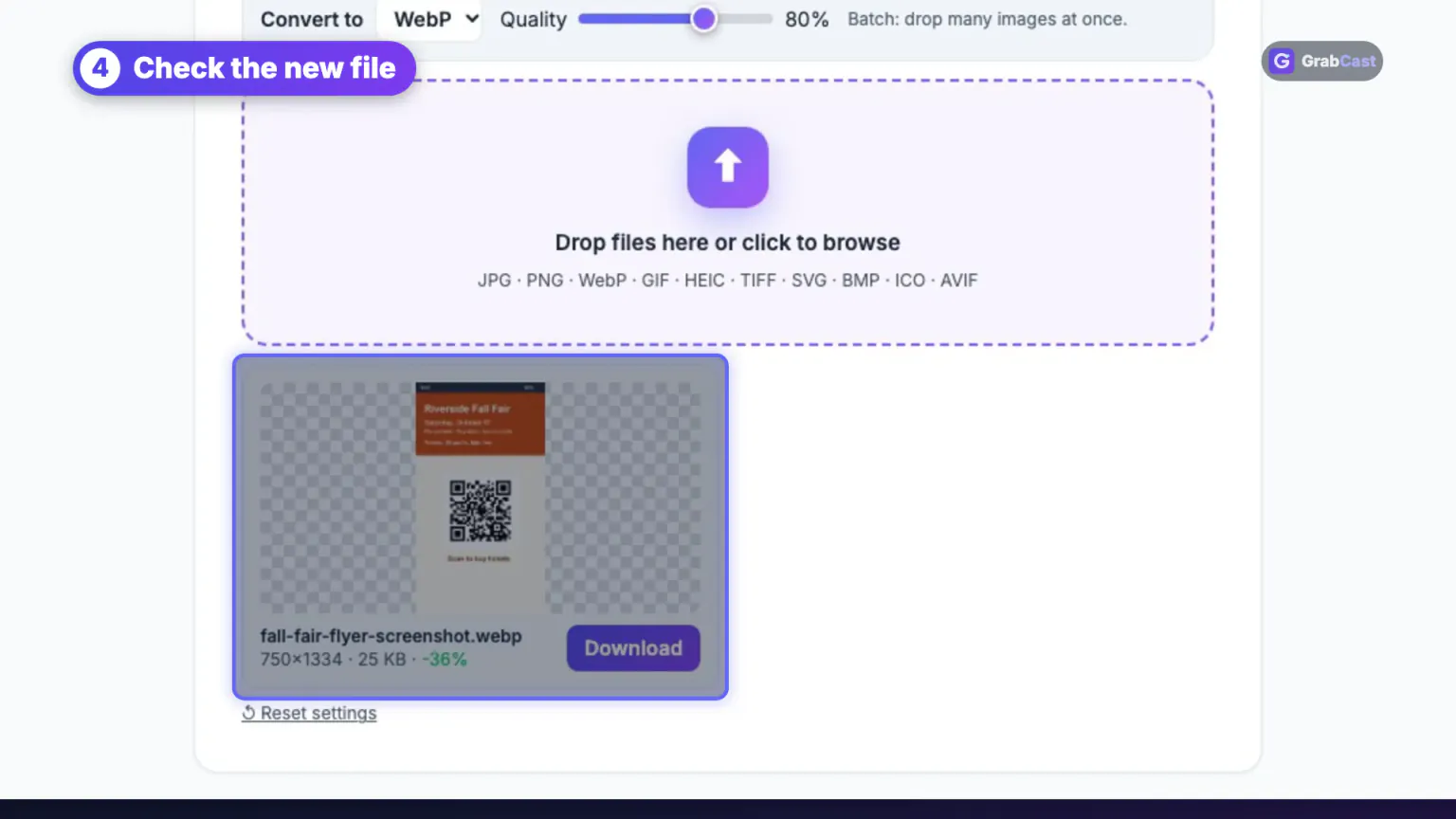Screen dimensions: 1456x819
Task: Click the Reset settings link
Action: pyautogui.click(x=309, y=713)
